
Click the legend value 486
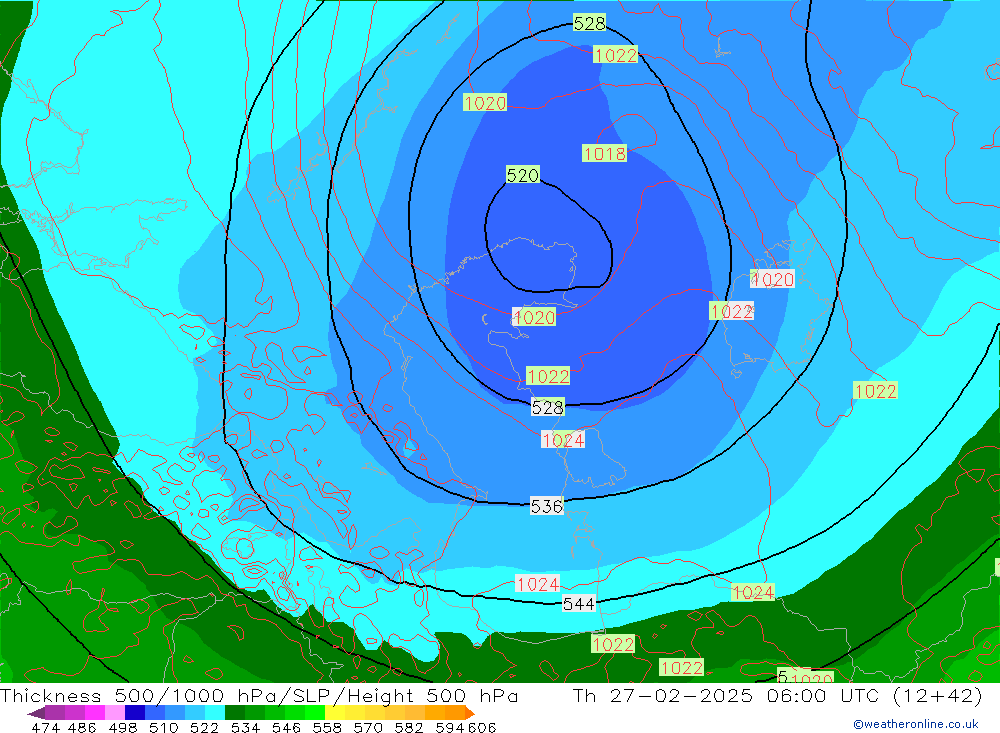(82, 727)
